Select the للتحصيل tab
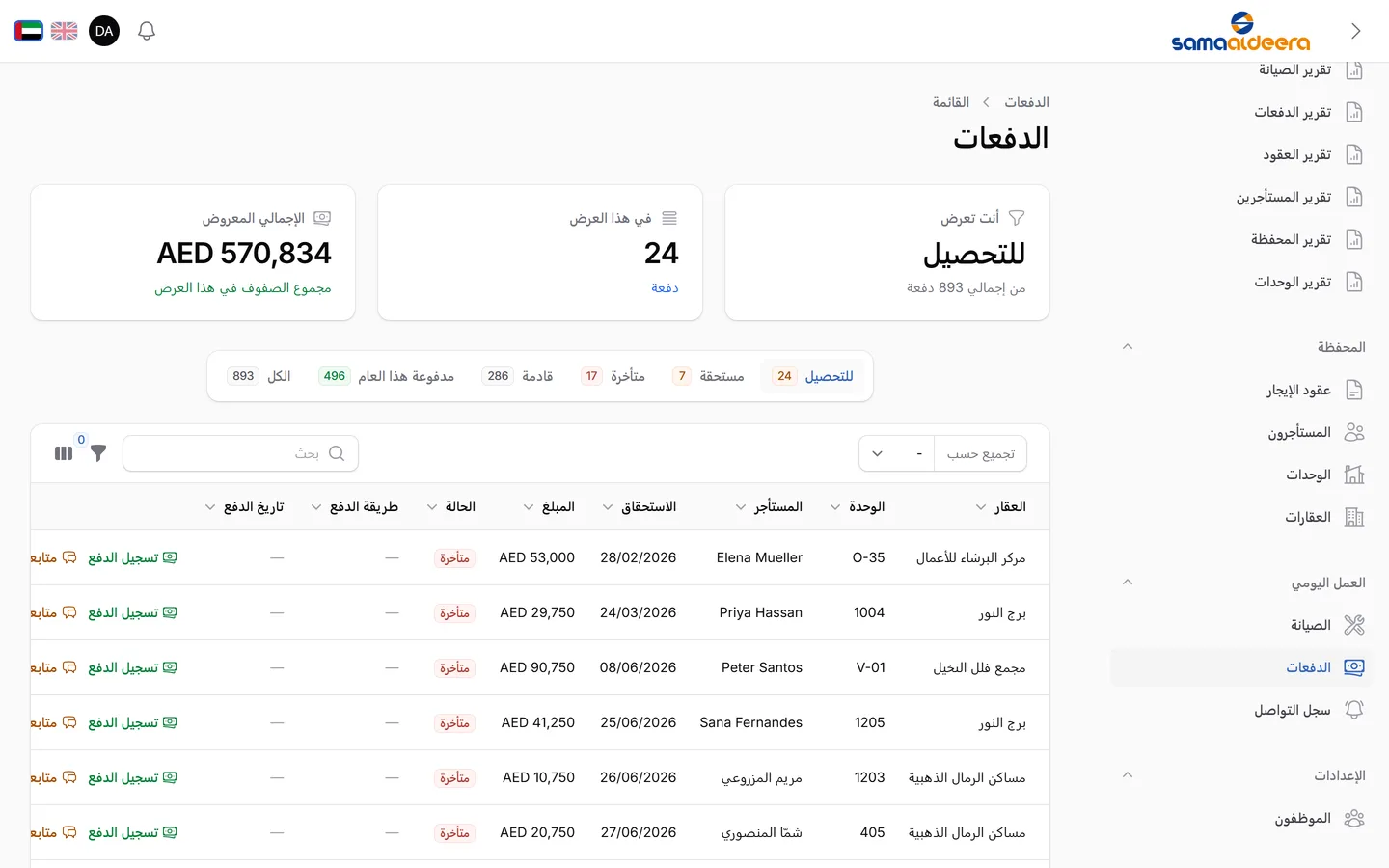1389x868 pixels. click(812, 376)
